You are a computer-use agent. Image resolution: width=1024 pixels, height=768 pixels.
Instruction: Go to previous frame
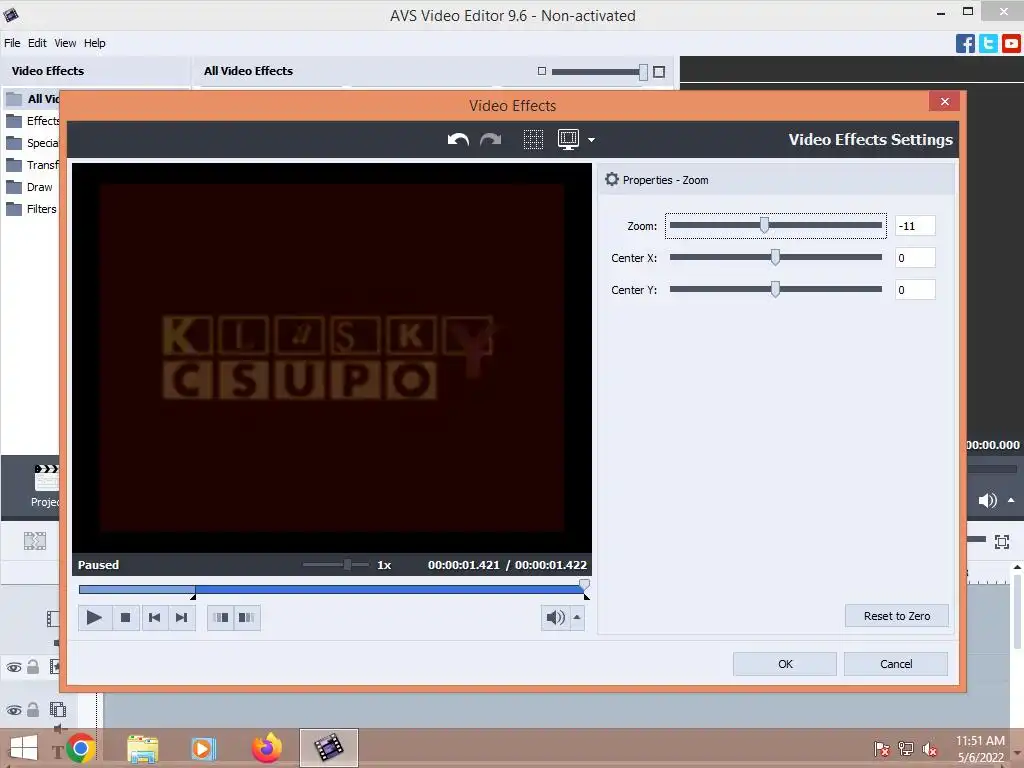click(x=155, y=618)
